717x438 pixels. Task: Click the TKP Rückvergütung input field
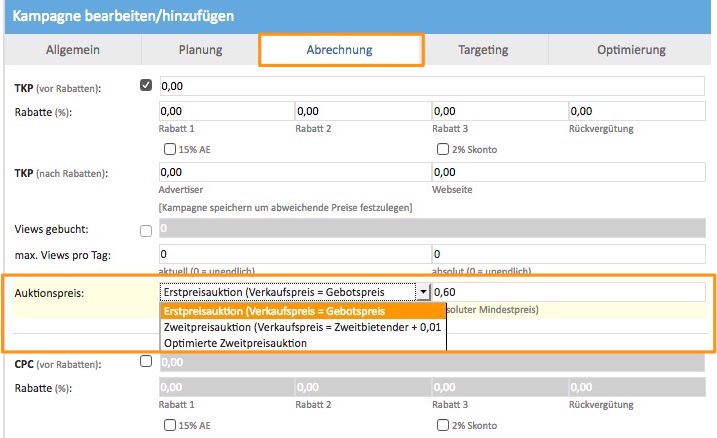(x=637, y=111)
